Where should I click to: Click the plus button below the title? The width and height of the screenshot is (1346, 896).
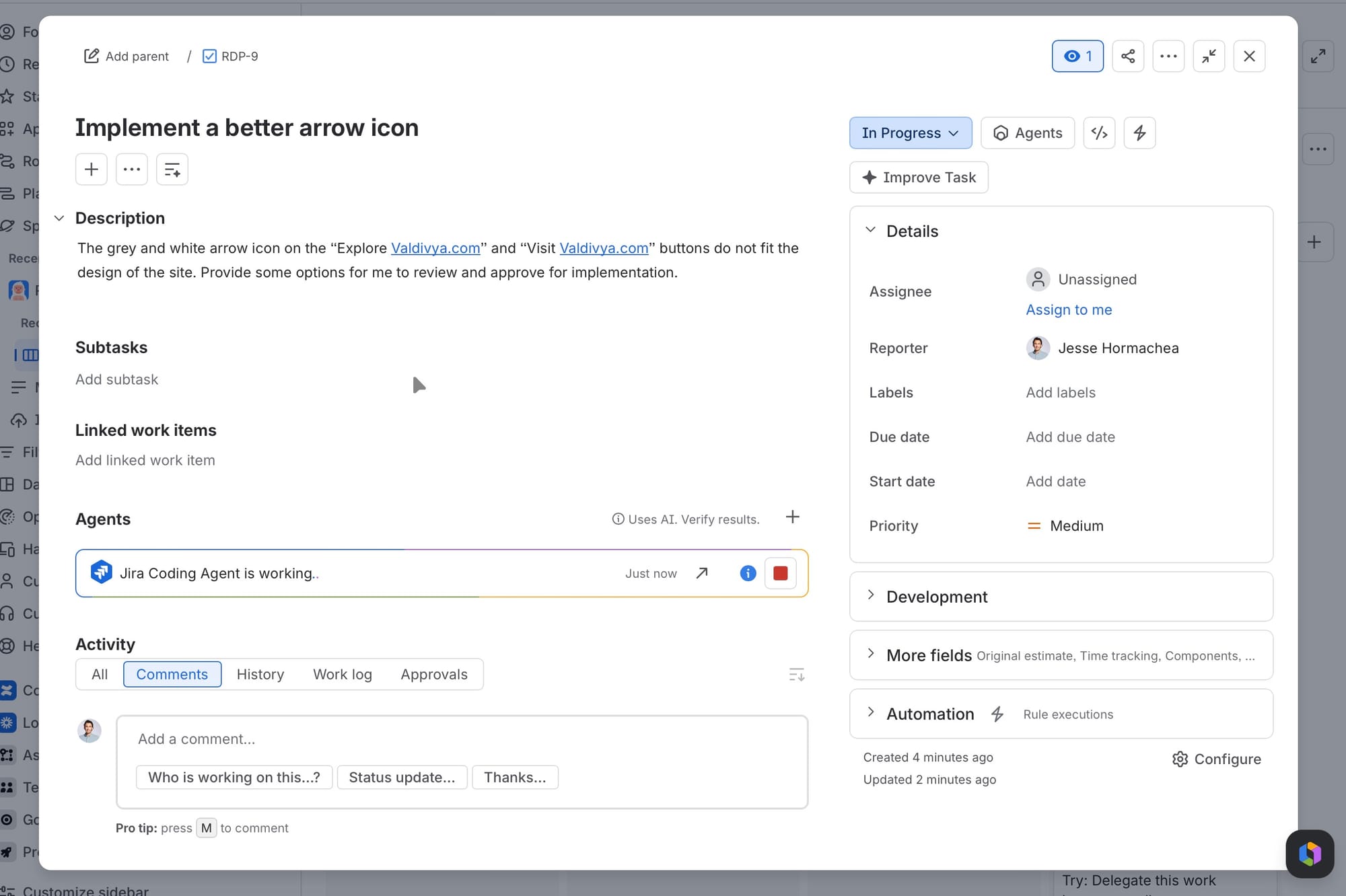click(92, 169)
